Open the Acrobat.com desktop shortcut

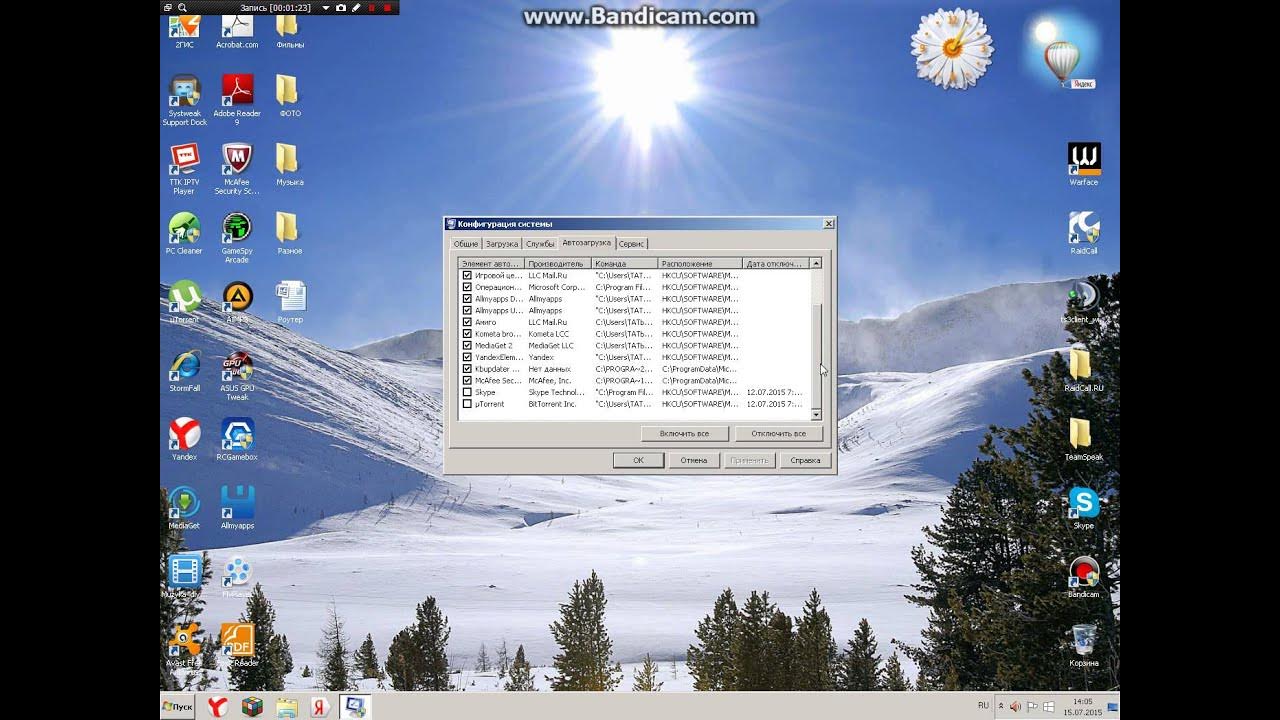tap(237, 30)
